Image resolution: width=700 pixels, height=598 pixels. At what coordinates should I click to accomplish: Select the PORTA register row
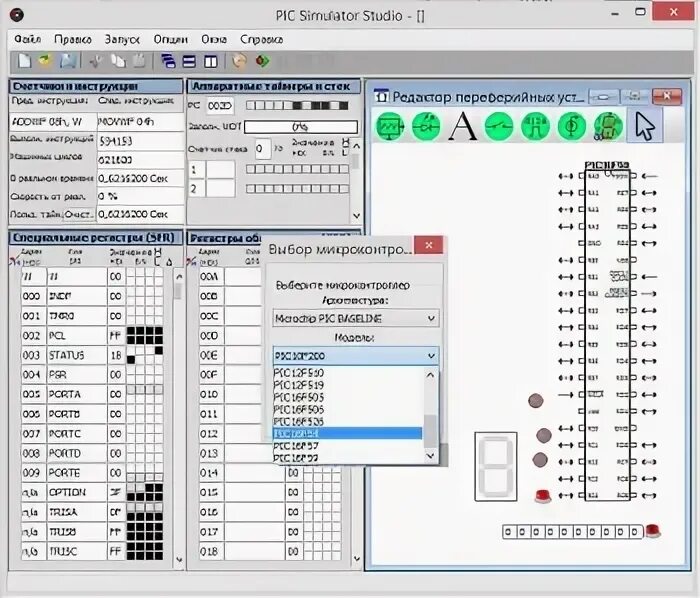coord(92,395)
